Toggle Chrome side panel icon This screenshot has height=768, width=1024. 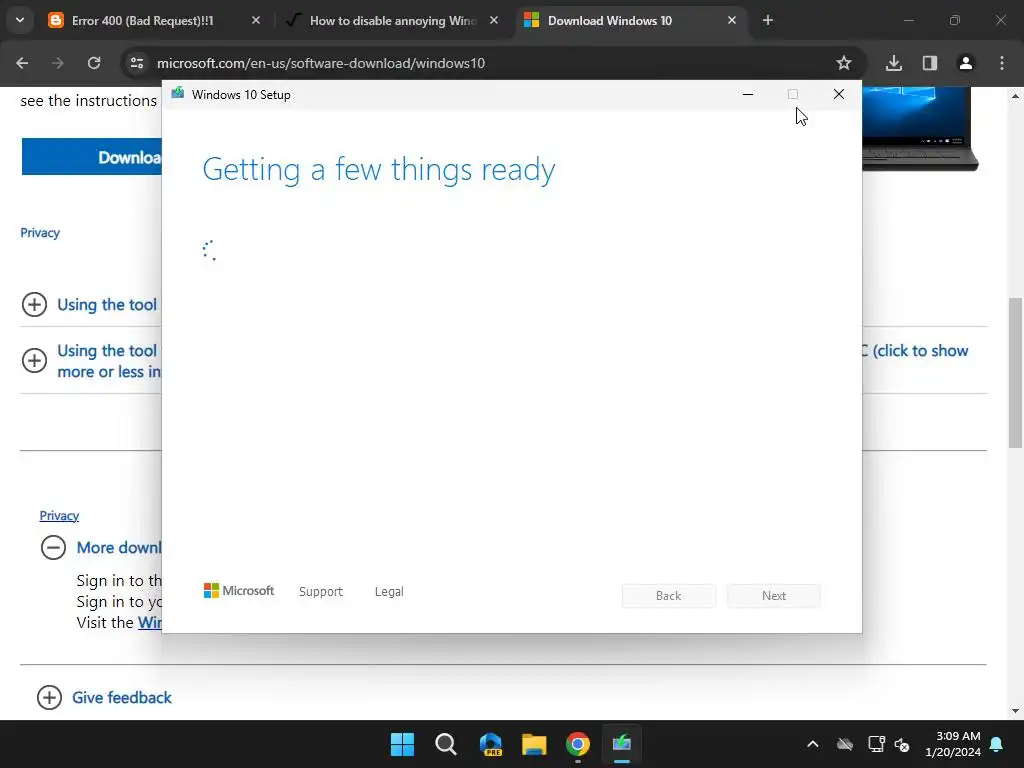click(x=929, y=63)
